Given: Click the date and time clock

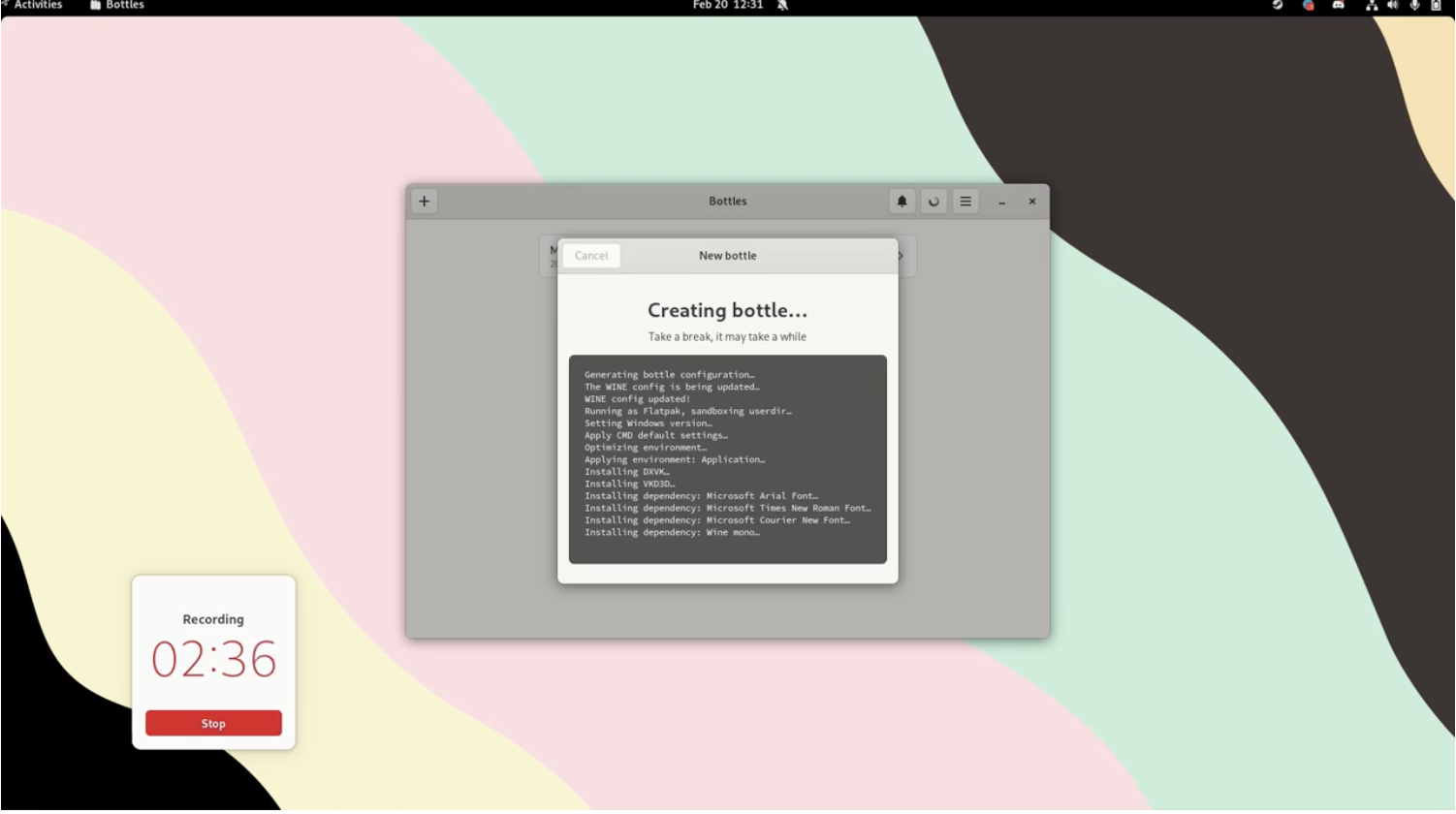Looking at the screenshot, I should (727, 6).
